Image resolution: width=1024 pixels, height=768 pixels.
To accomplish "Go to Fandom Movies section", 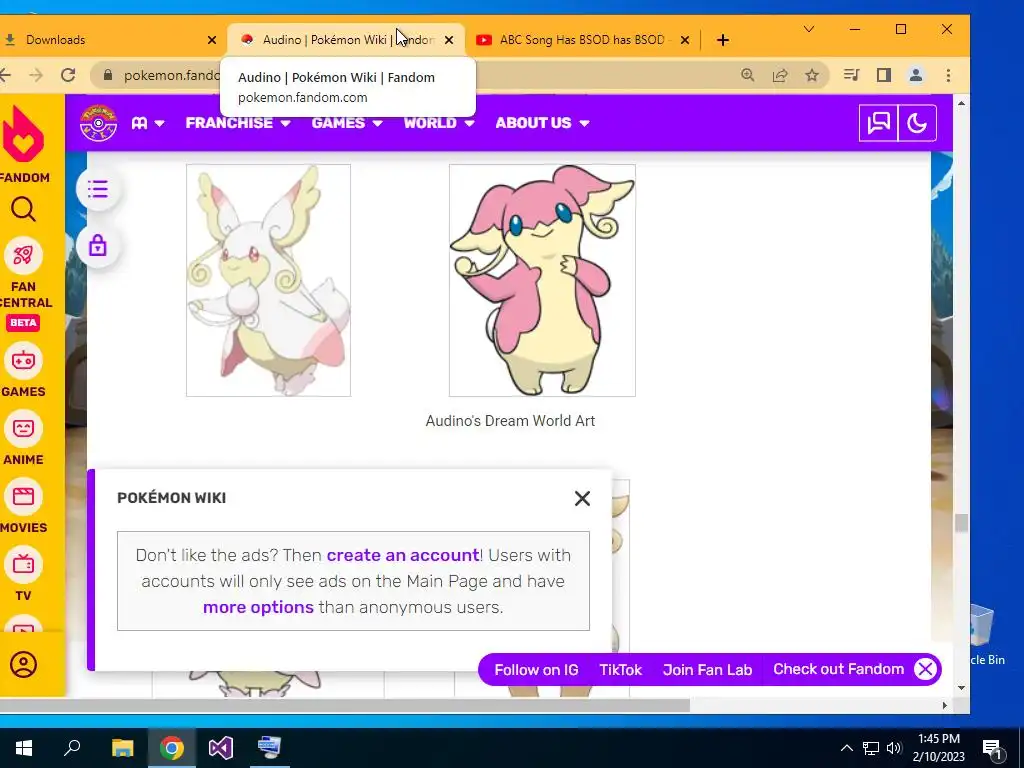I will point(24,507).
